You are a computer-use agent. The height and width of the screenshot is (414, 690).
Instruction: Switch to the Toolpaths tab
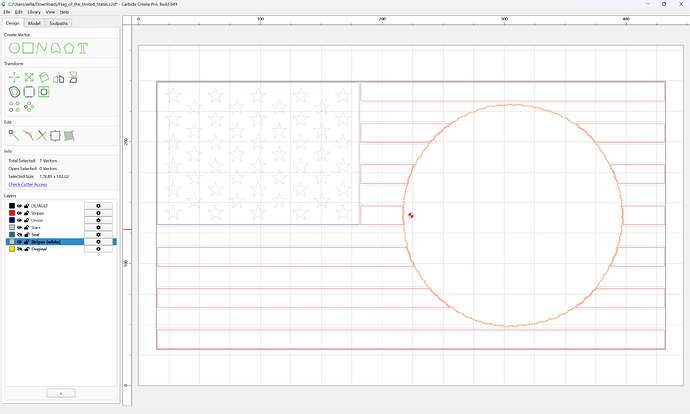click(x=58, y=23)
